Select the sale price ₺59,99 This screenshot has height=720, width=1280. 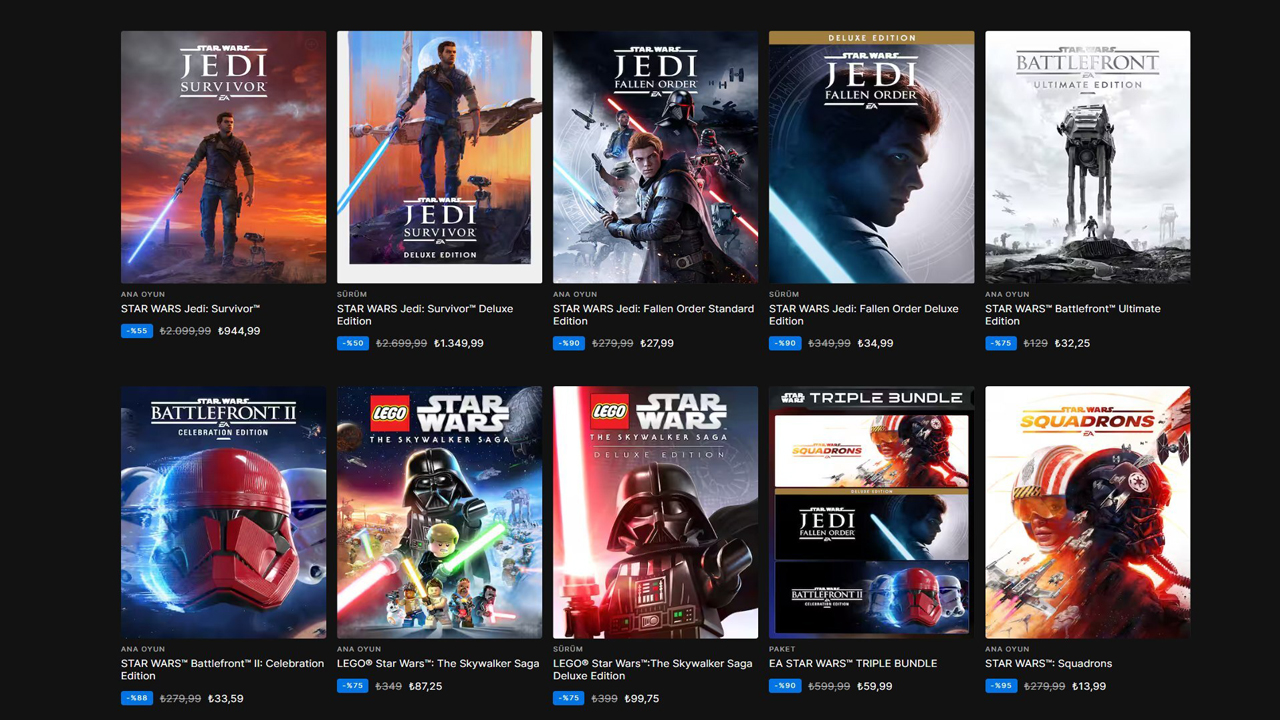tap(875, 686)
